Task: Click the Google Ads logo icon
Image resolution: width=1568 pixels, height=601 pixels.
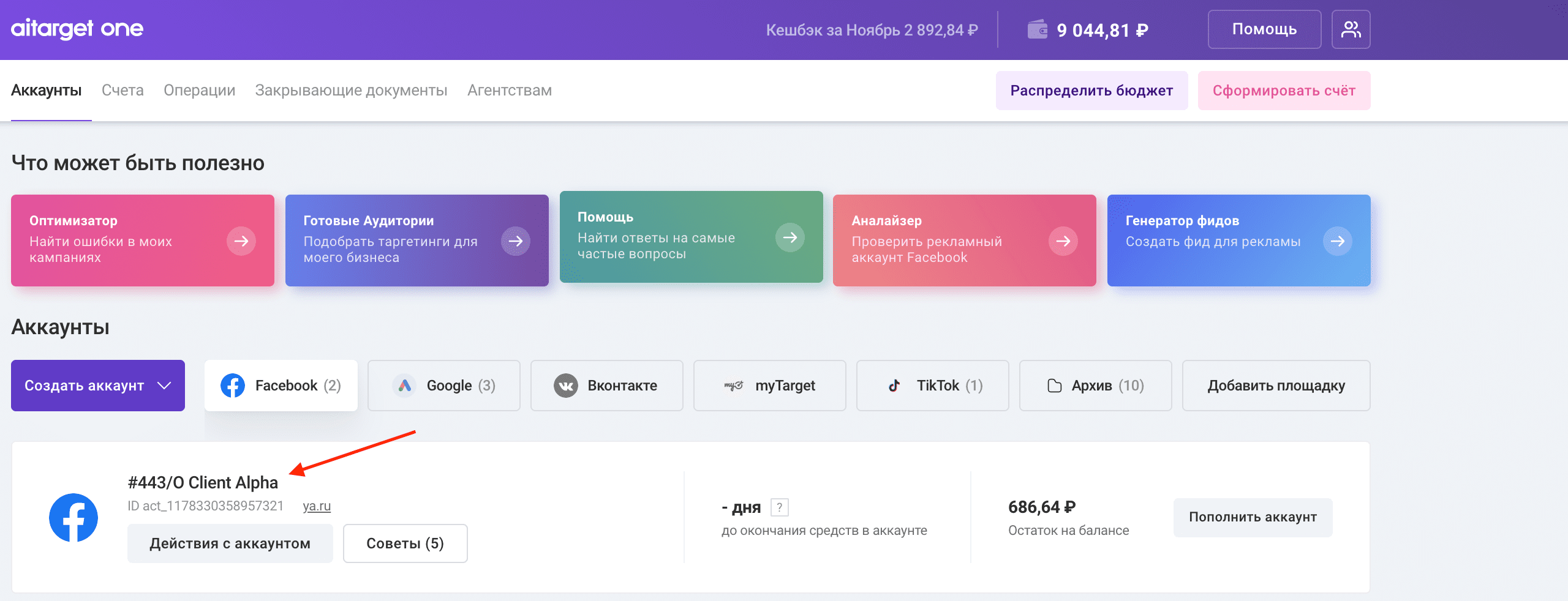Action: click(404, 386)
